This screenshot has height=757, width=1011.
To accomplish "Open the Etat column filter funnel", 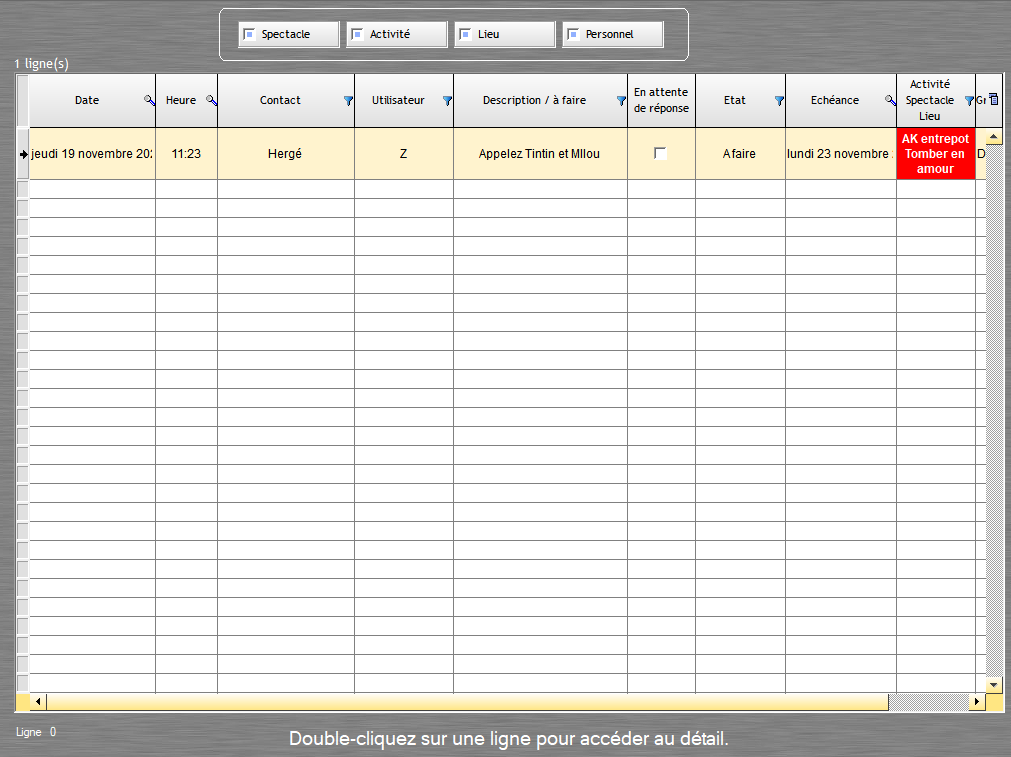I will point(779,100).
